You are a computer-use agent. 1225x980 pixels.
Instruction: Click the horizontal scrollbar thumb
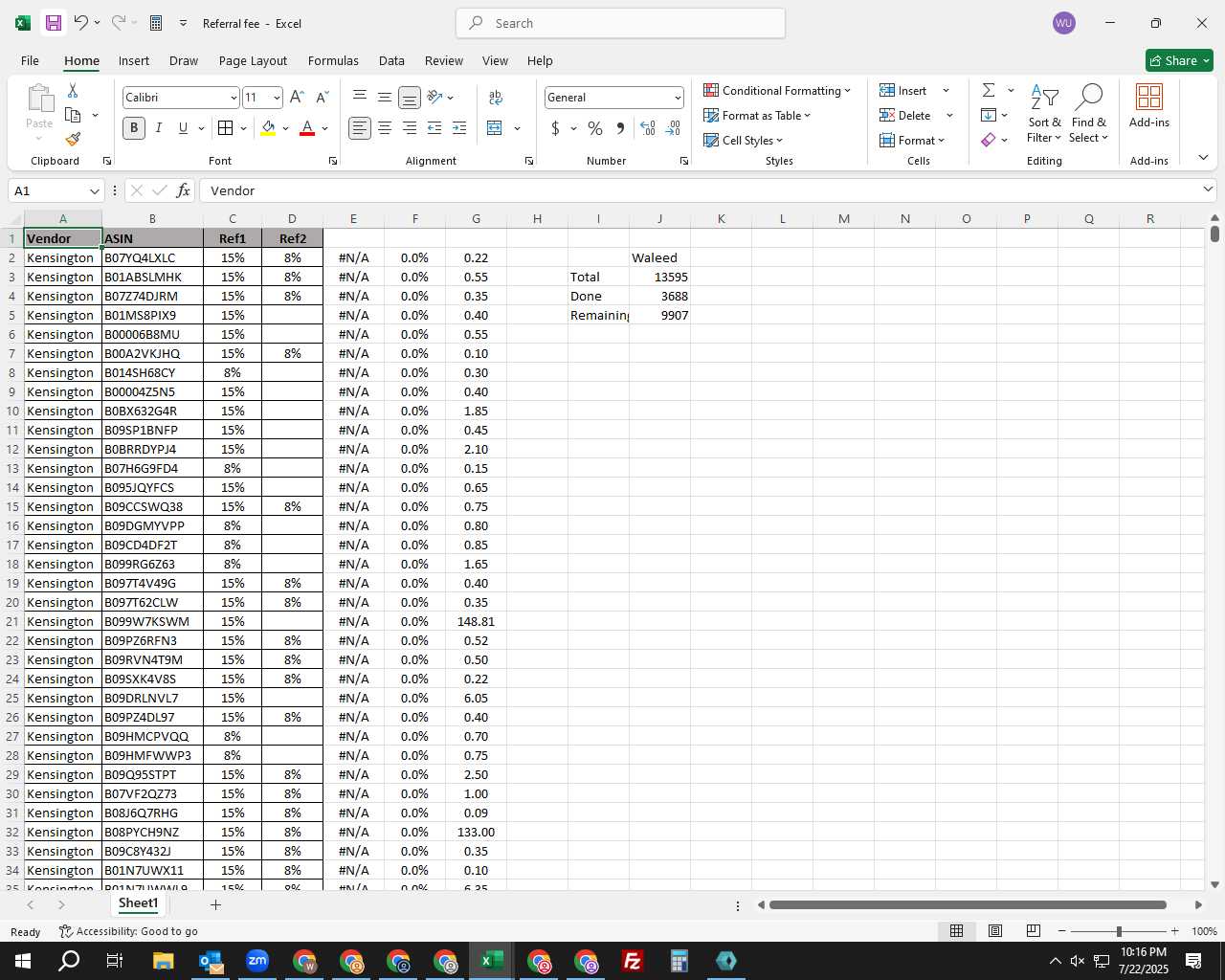[x=968, y=904]
